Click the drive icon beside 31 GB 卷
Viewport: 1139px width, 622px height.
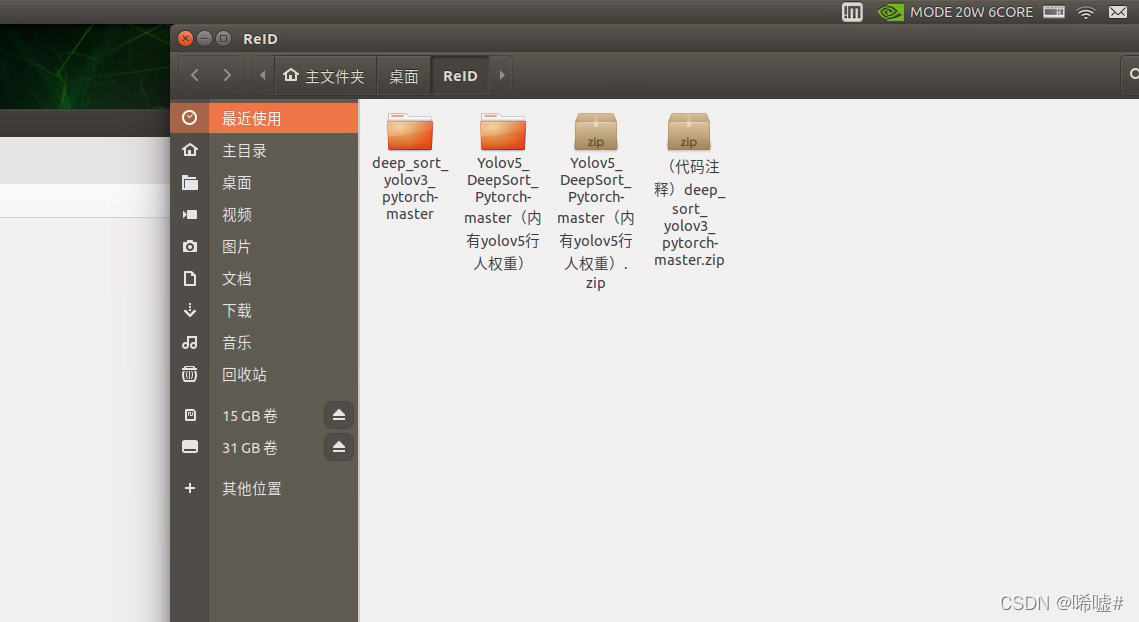click(190, 447)
